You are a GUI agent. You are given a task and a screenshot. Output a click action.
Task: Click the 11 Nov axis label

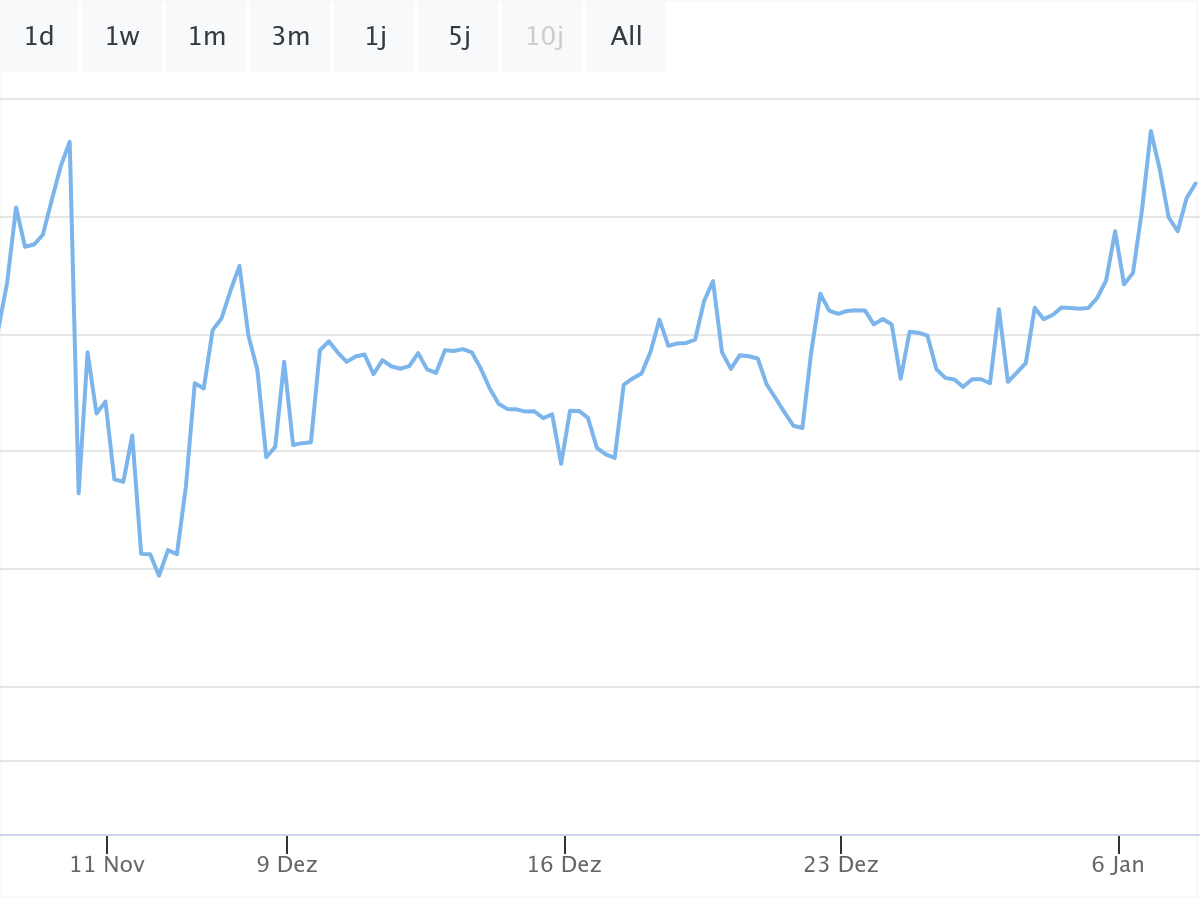(x=107, y=864)
